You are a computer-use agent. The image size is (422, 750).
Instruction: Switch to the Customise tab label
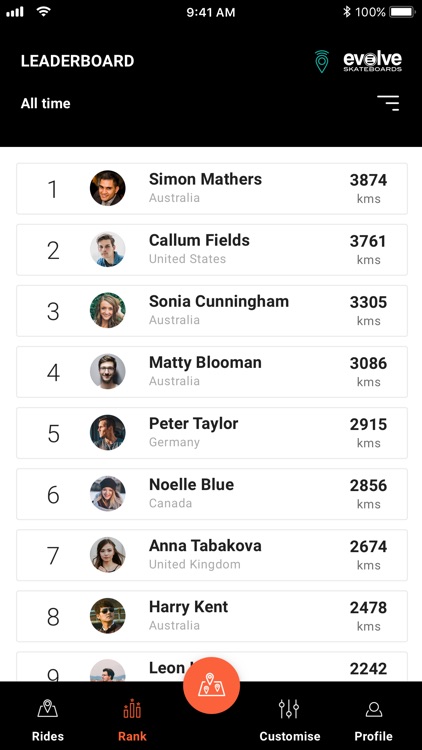289,736
